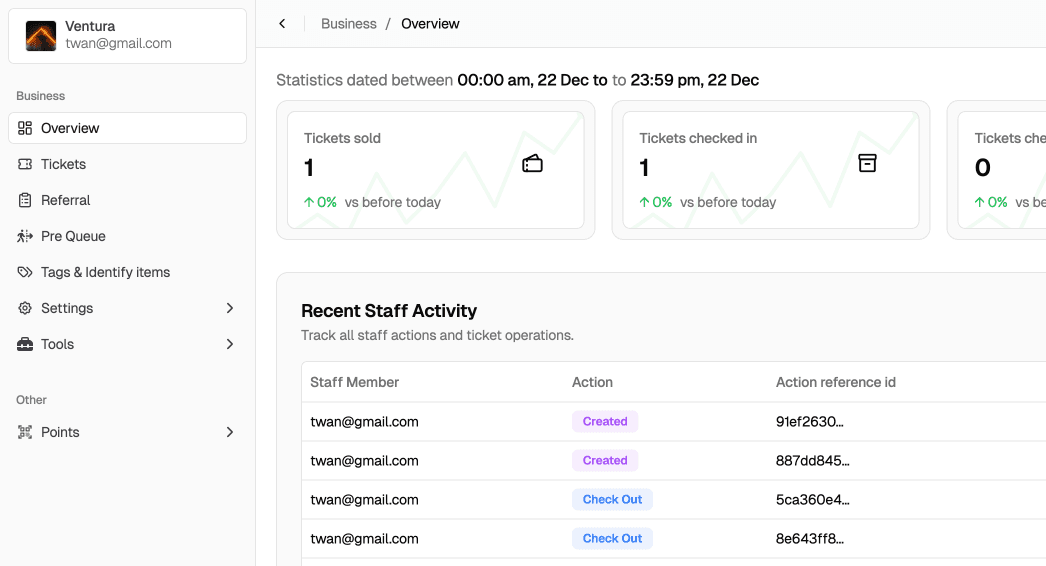
Task: Open the Referral page
Action: tap(127, 200)
